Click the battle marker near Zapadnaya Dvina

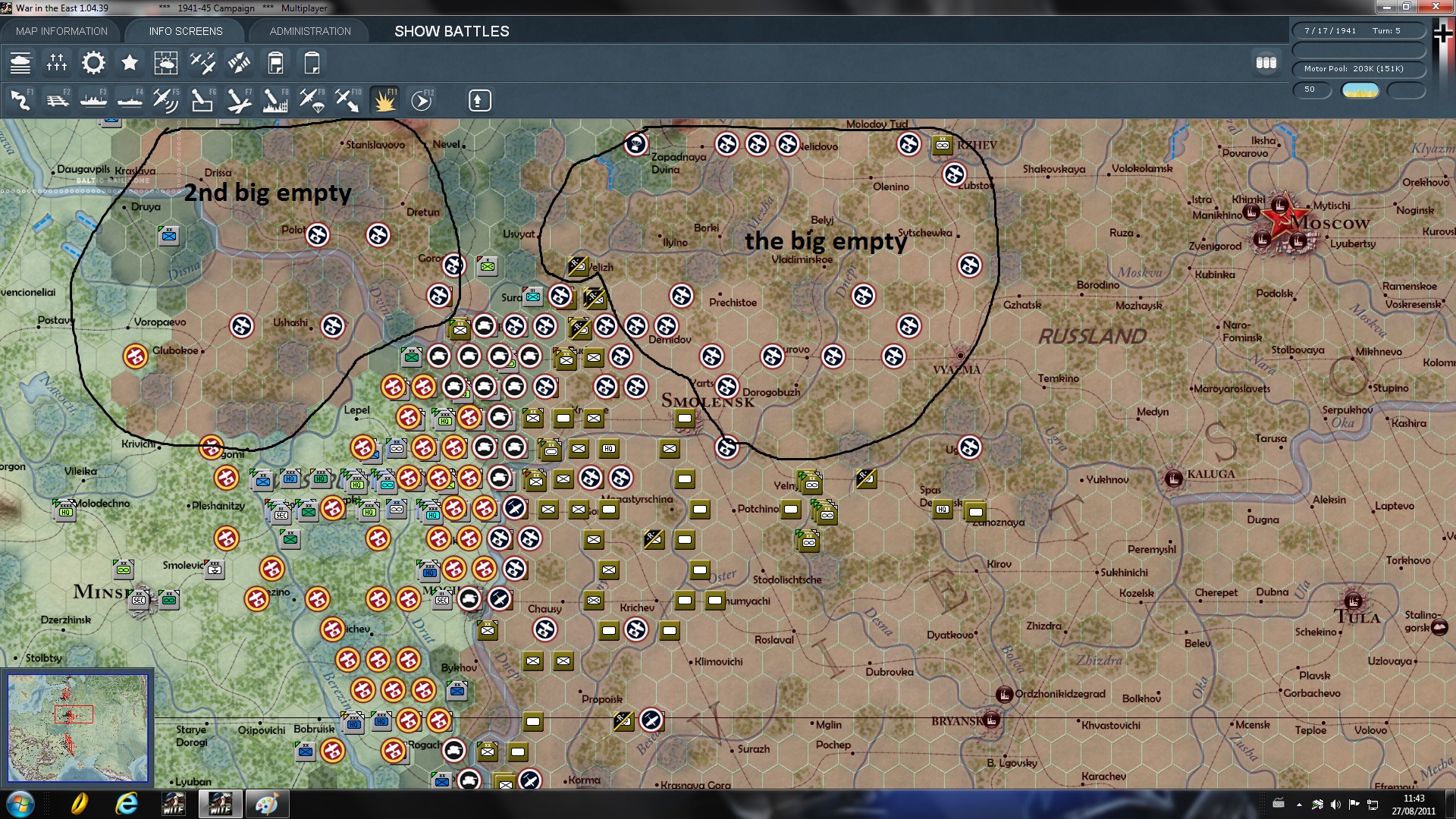click(635, 143)
